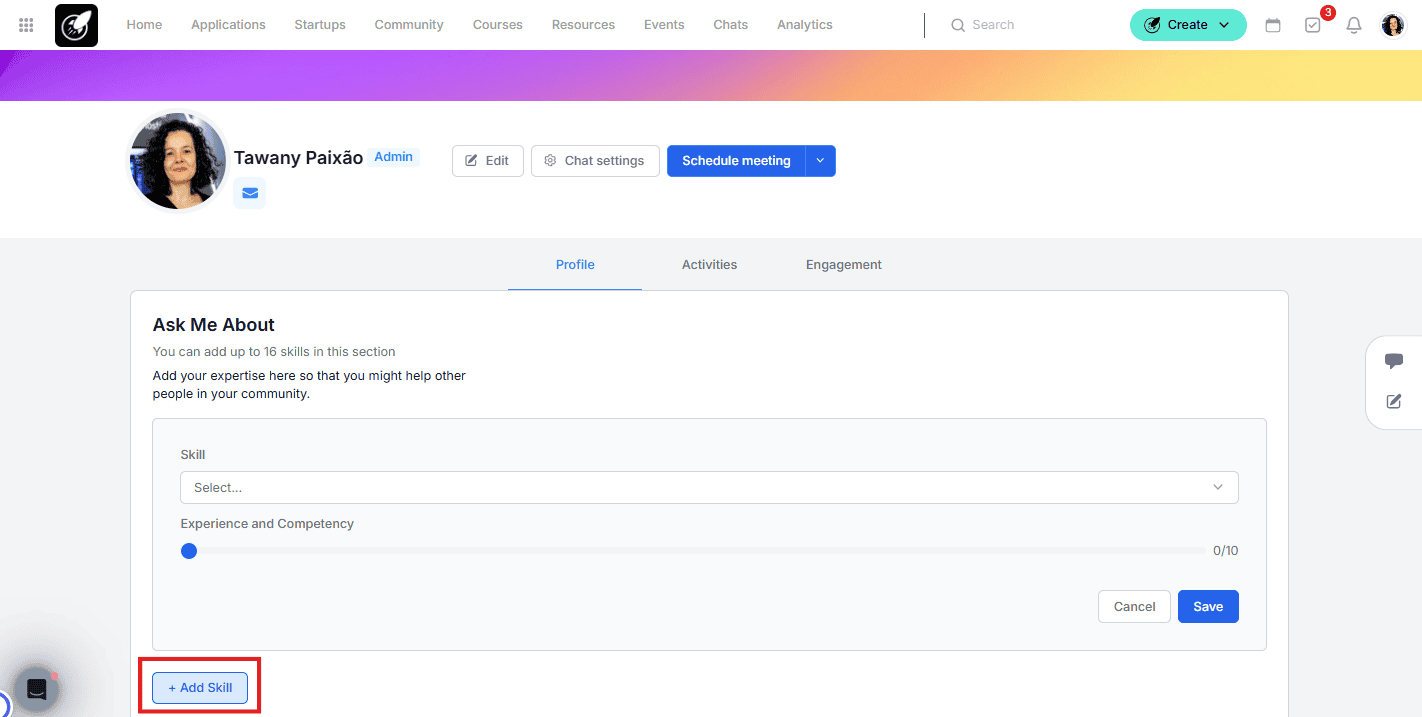Image resolution: width=1422 pixels, height=717 pixels.
Task: Open the chat bubble icon on right sidebar
Action: [1394, 361]
